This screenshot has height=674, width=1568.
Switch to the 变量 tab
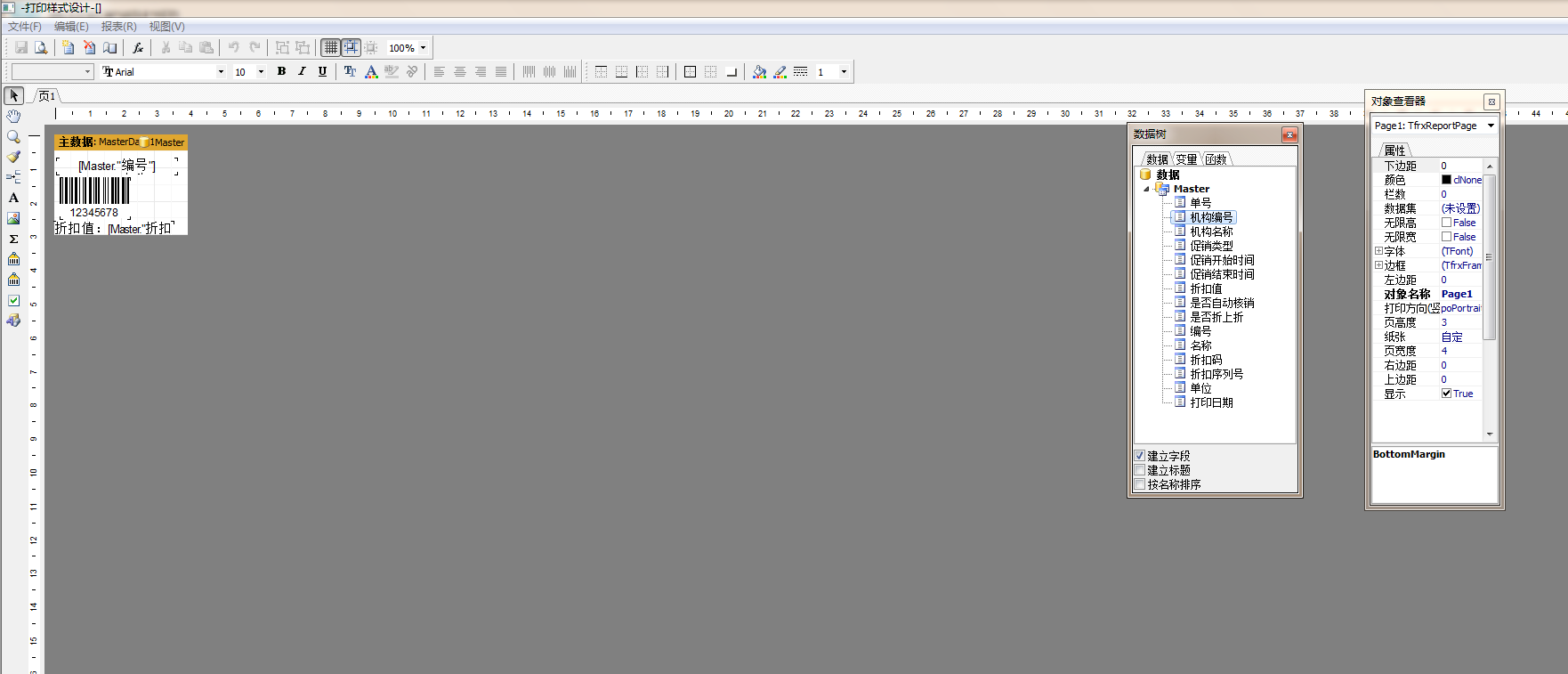click(x=1186, y=159)
